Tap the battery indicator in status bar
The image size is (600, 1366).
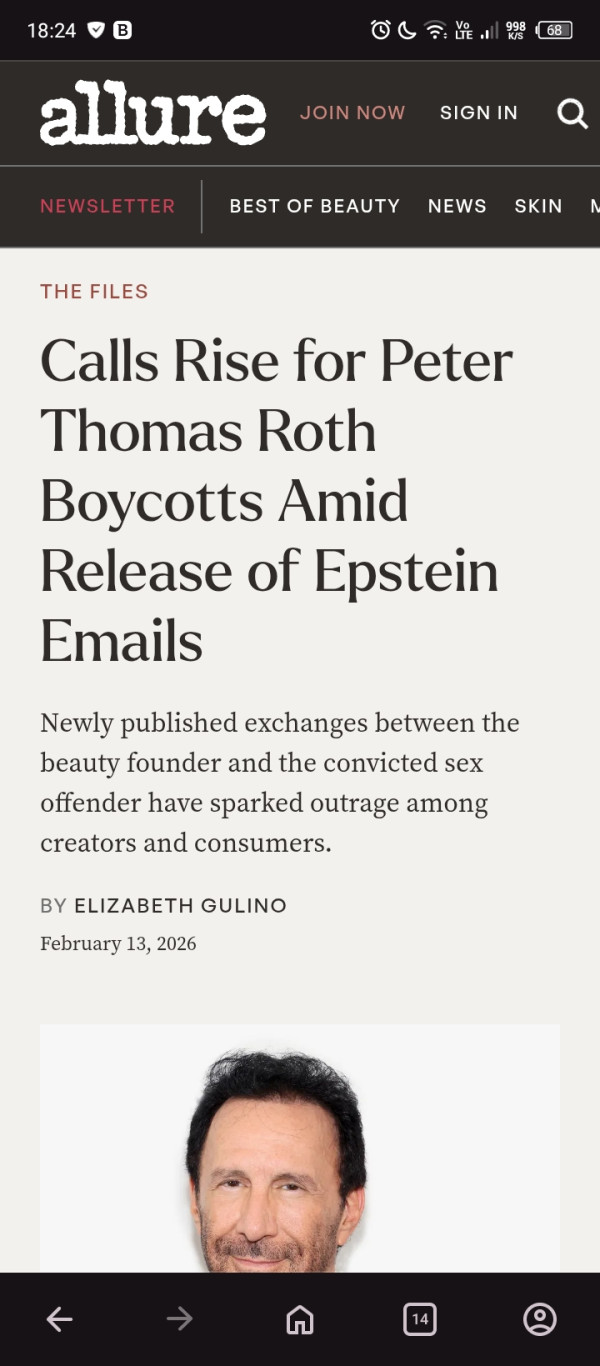(x=554, y=30)
